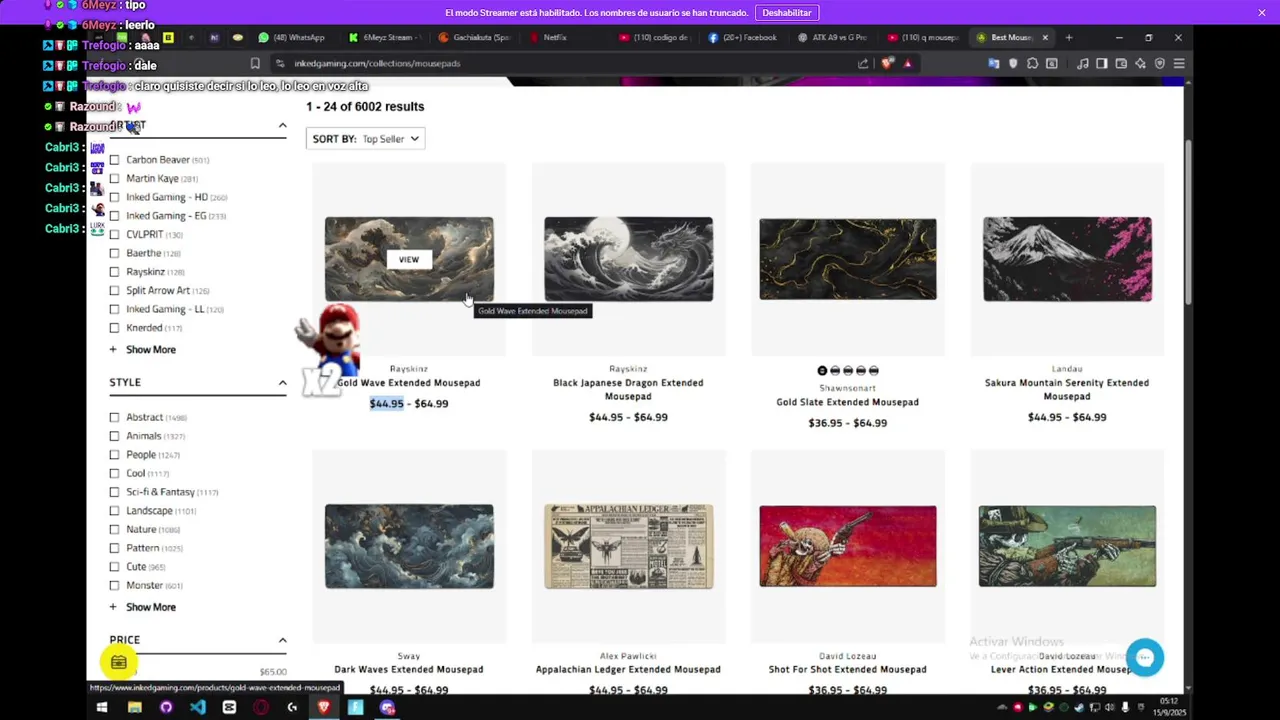The width and height of the screenshot is (1280, 720).
Task: Click the Black Japanese Dragon mousepad image
Action: coord(628,259)
